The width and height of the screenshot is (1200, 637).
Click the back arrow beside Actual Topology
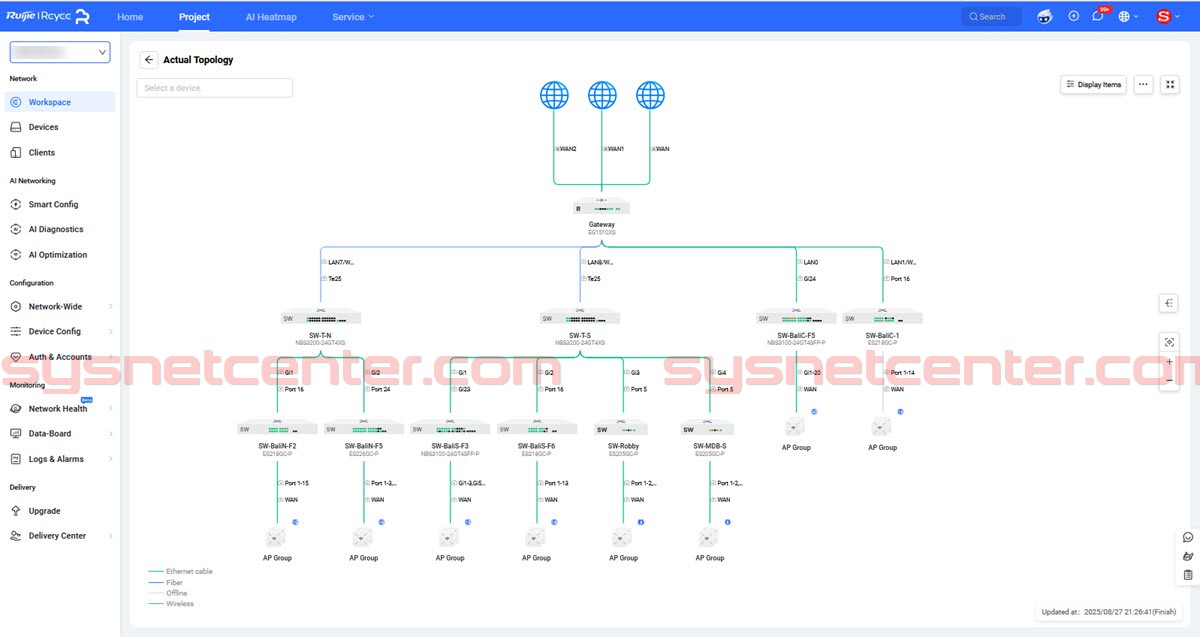click(x=149, y=60)
